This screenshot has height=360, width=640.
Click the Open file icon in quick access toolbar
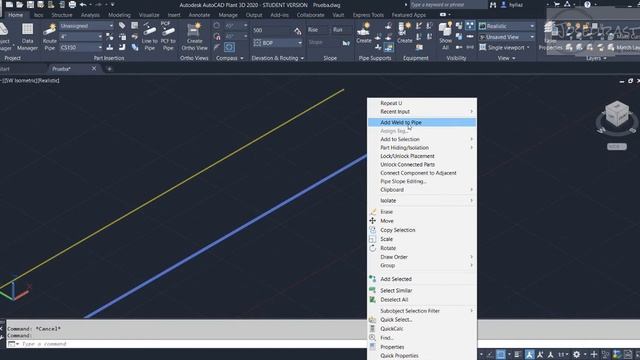tap(20, 4)
